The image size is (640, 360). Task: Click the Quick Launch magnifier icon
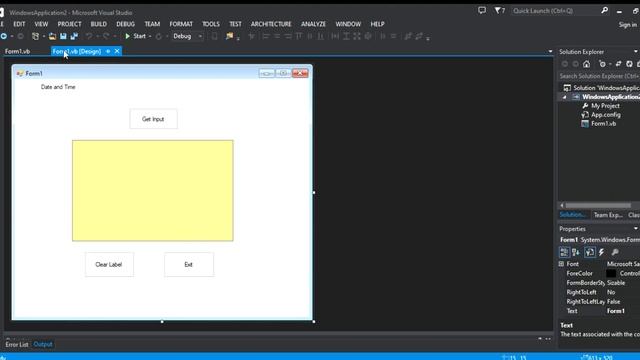coord(604,10)
